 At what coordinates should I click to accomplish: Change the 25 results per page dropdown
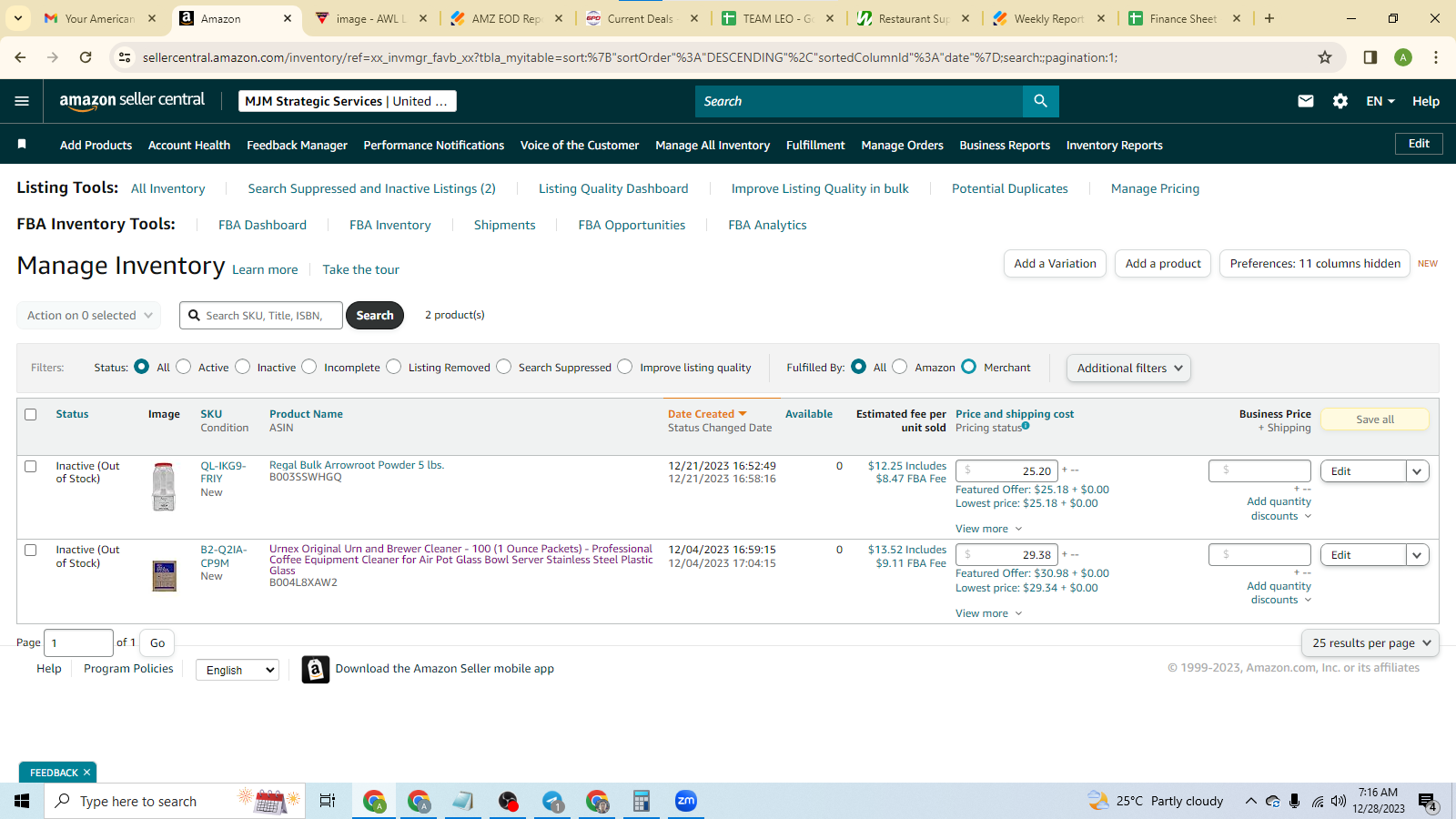pos(1370,642)
